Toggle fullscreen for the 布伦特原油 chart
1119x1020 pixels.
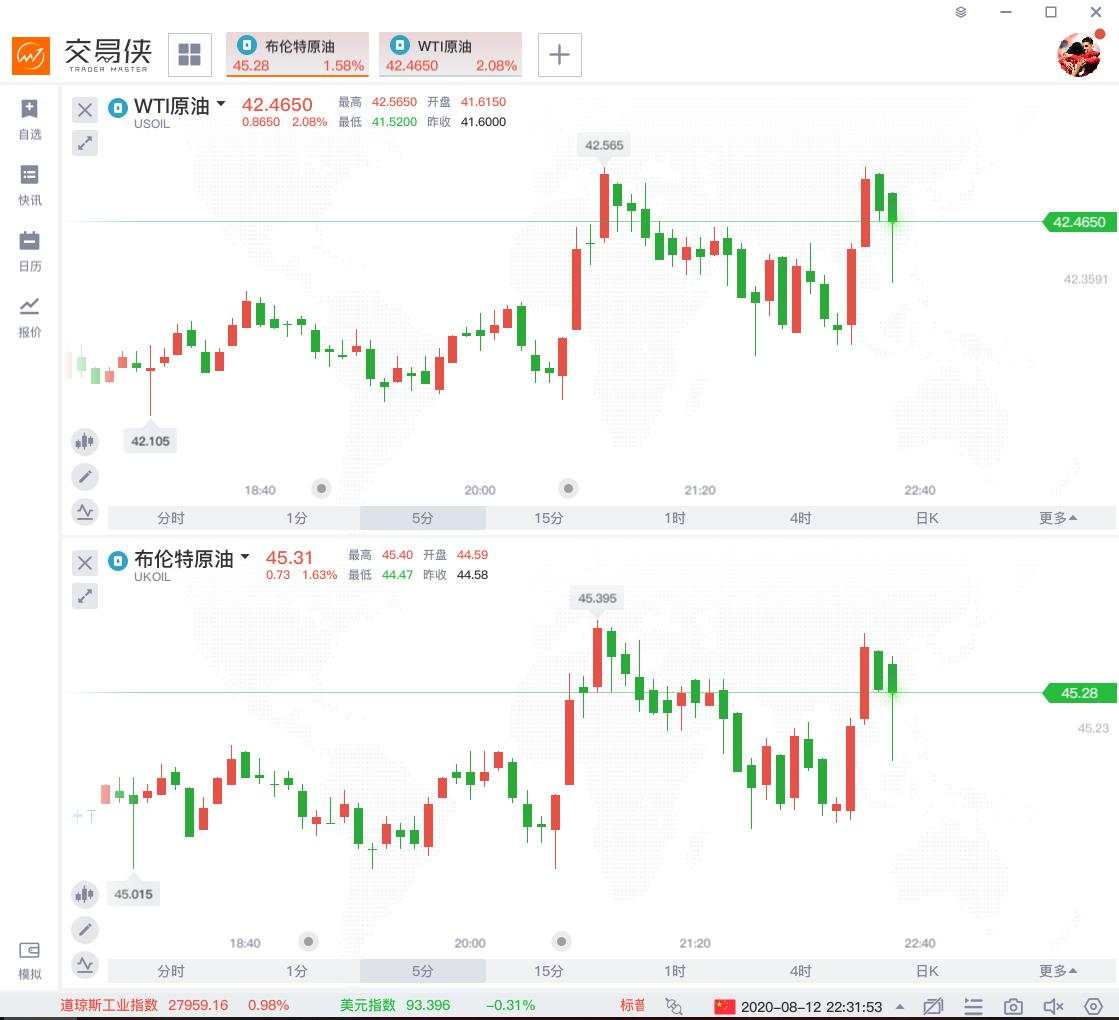click(x=85, y=596)
